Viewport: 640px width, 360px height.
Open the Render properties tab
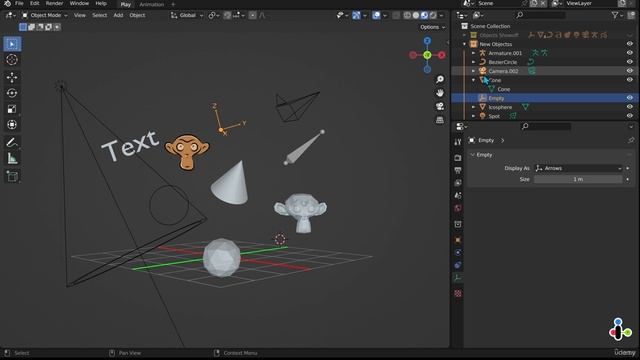(458, 158)
